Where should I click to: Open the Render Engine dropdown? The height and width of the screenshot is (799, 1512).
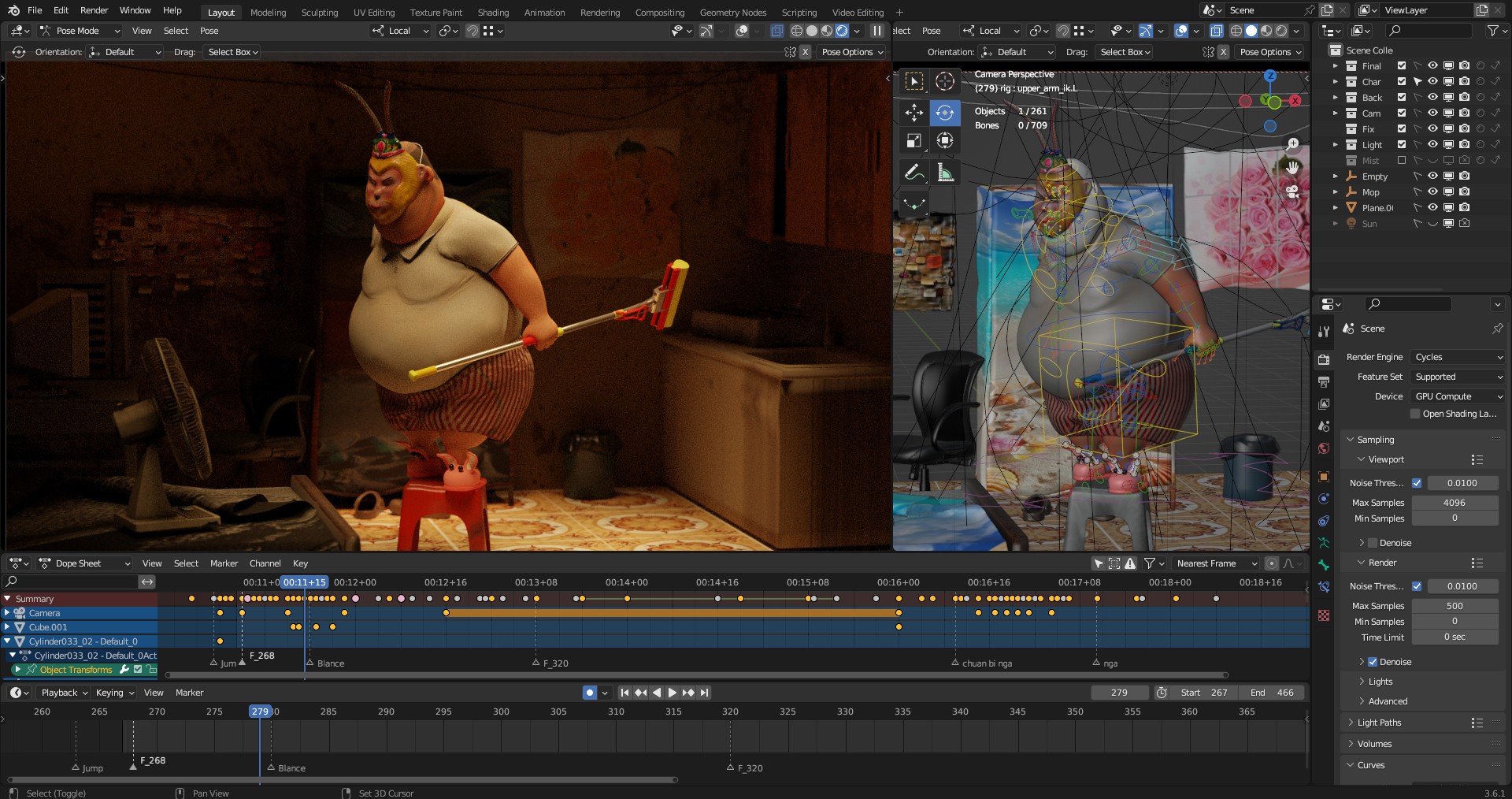(x=1457, y=357)
